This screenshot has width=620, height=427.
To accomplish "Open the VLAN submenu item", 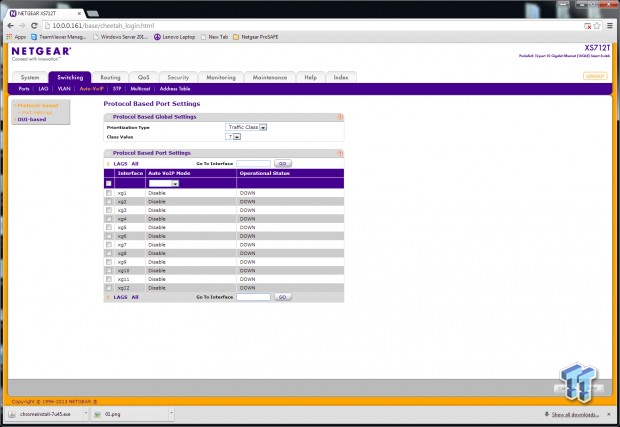I will 64,89.
